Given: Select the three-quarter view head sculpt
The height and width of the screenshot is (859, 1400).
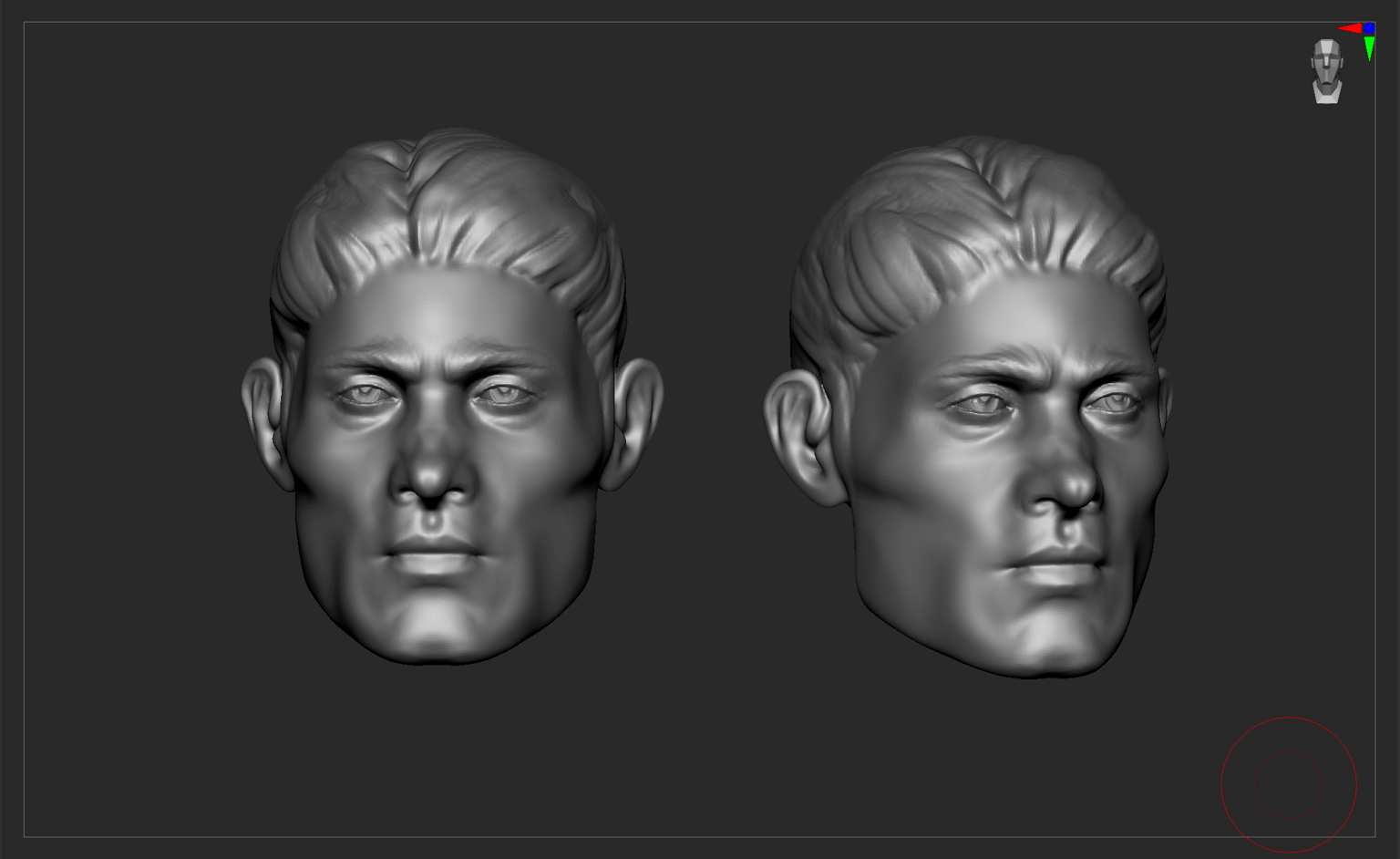Looking at the screenshot, I should 968,407.
